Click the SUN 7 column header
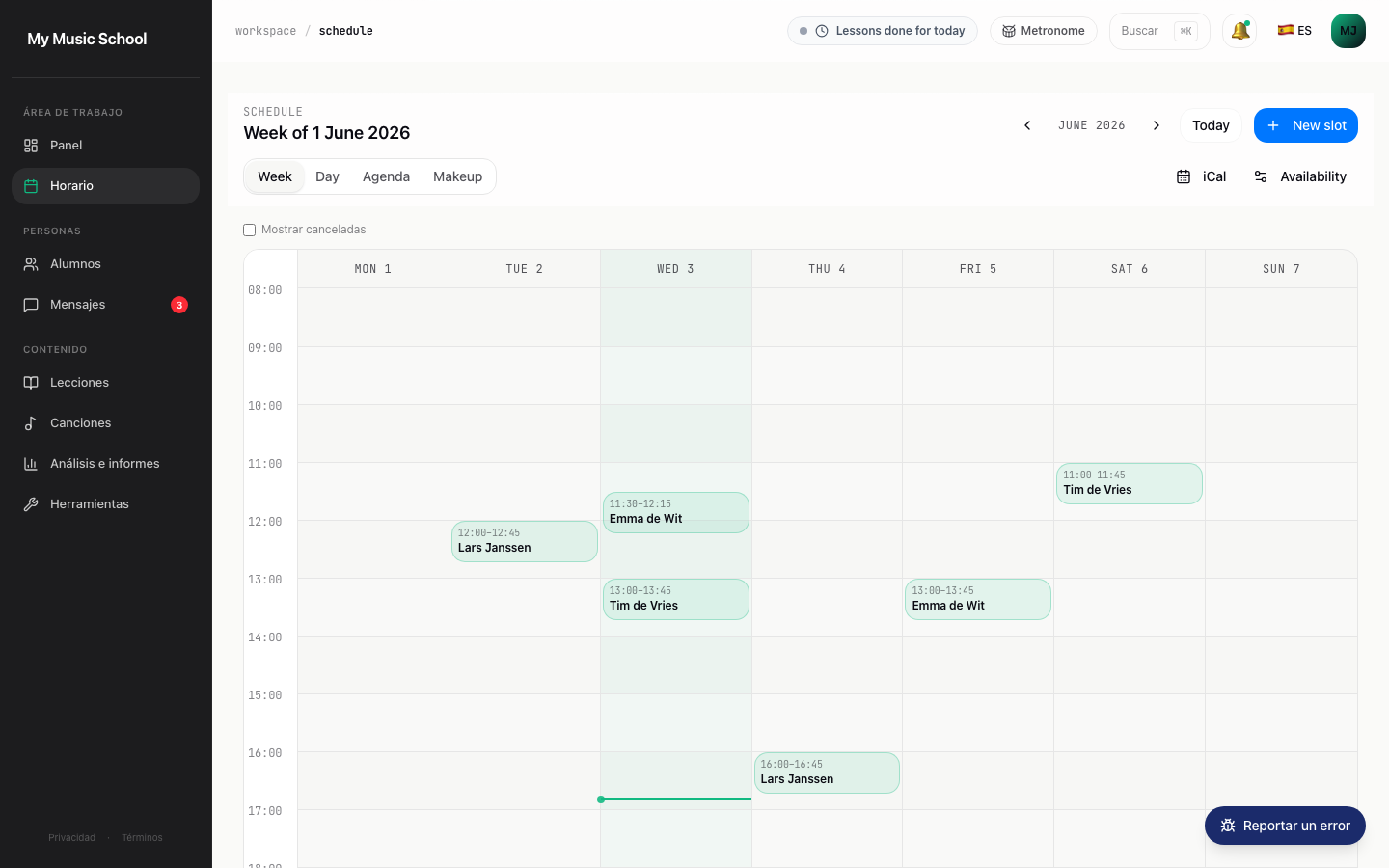 [1281, 269]
